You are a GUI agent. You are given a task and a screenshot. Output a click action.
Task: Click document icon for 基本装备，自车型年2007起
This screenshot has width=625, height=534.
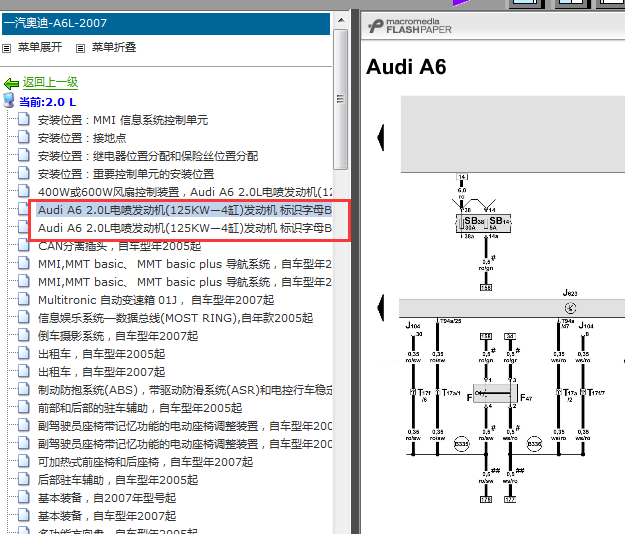(24, 515)
